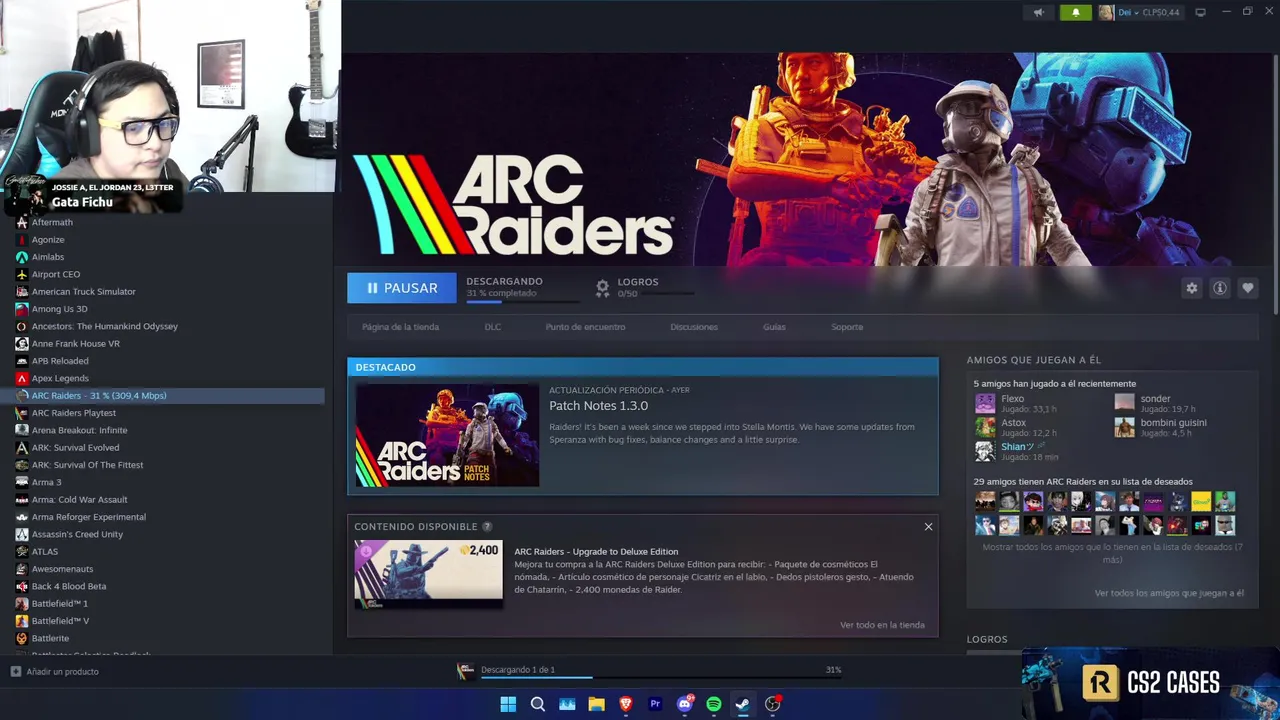Select ATLAS in library
This screenshot has width=1280, height=720.
point(44,552)
